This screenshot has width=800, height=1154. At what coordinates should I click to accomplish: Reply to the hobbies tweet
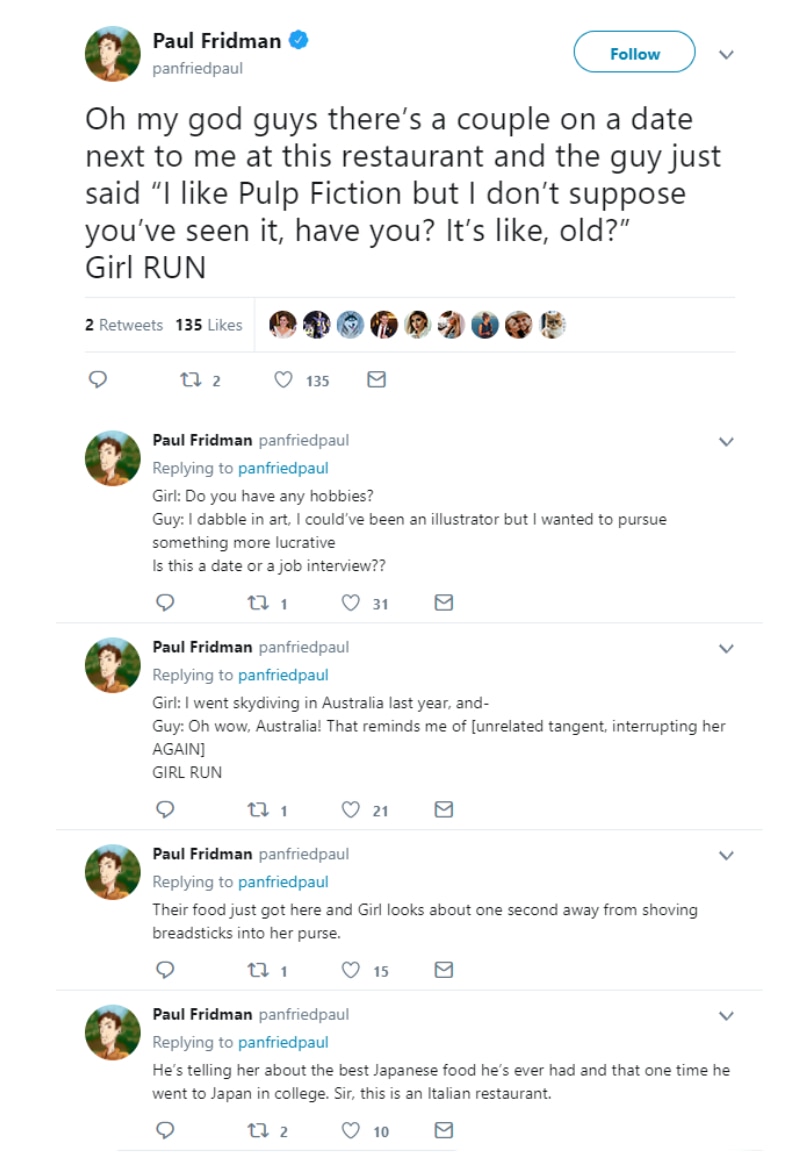coord(167,603)
